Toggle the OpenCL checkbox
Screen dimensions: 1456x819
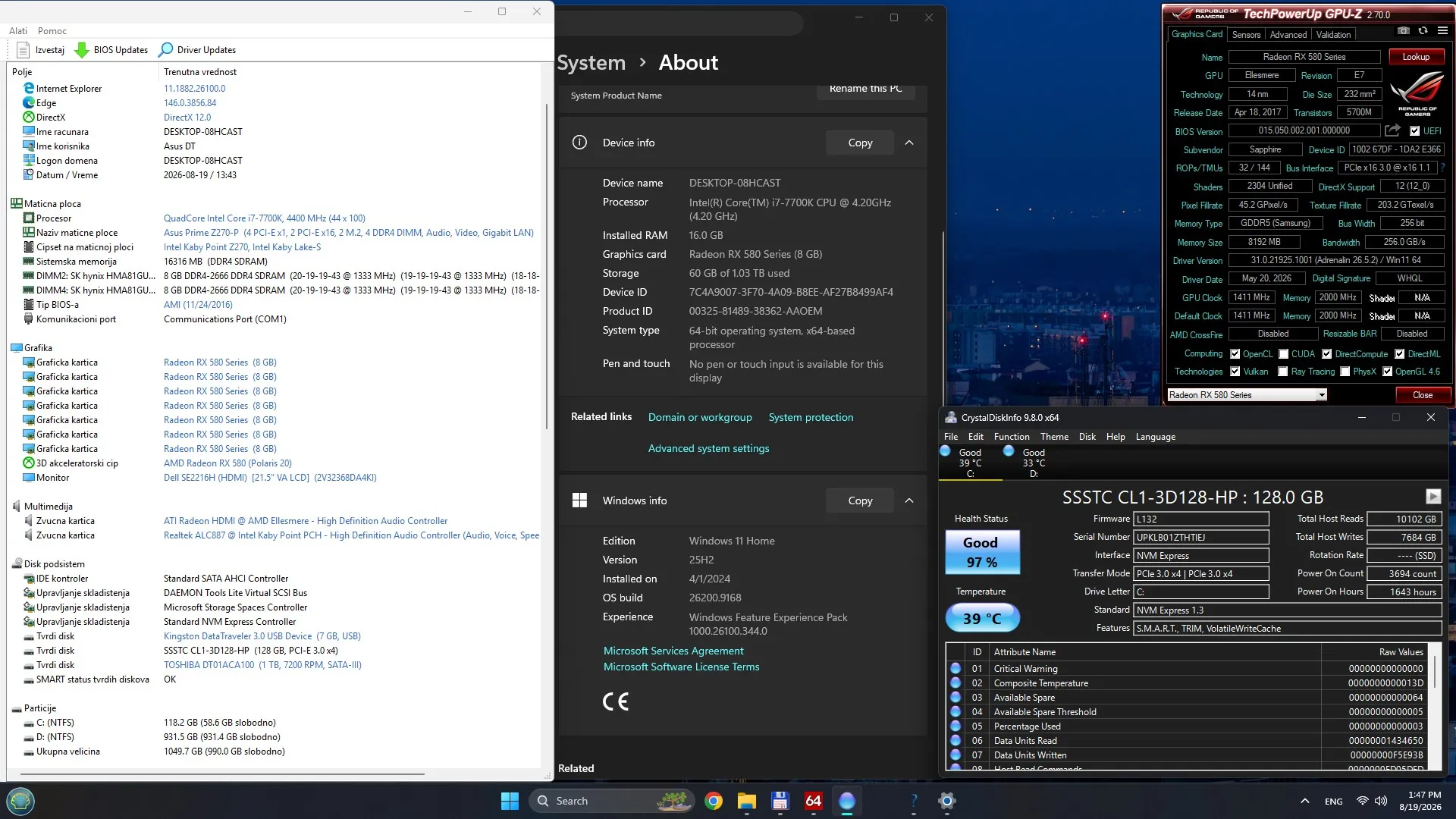pyautogui.click(x=1235, y=354)
